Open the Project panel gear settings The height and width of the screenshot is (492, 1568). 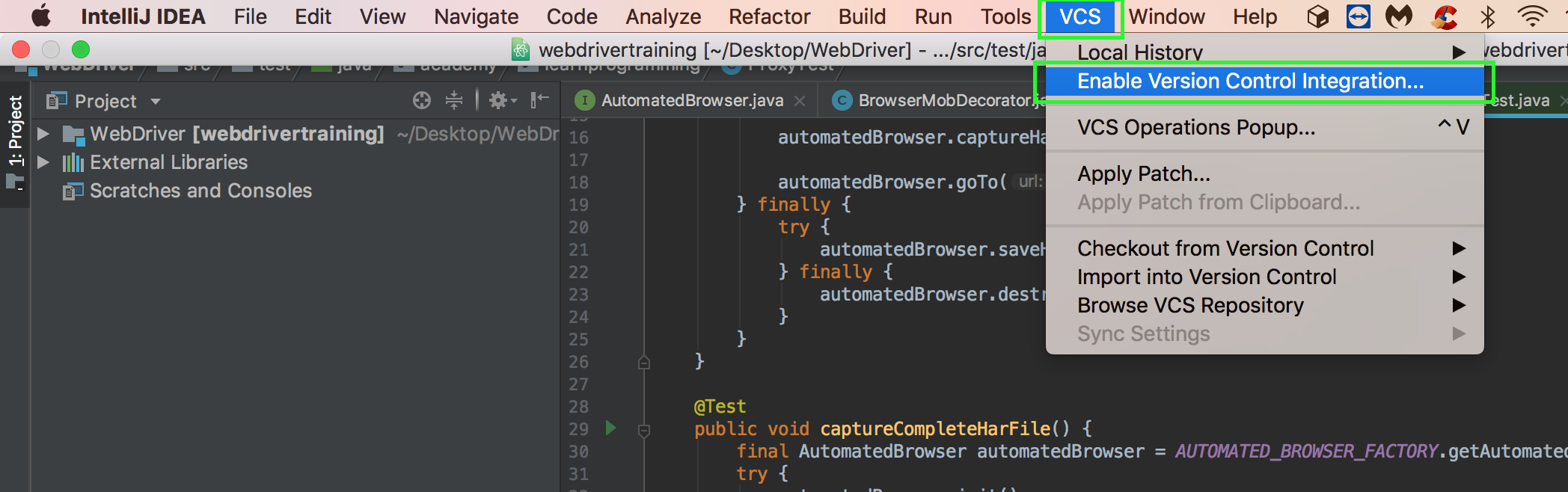click(499, 100)
